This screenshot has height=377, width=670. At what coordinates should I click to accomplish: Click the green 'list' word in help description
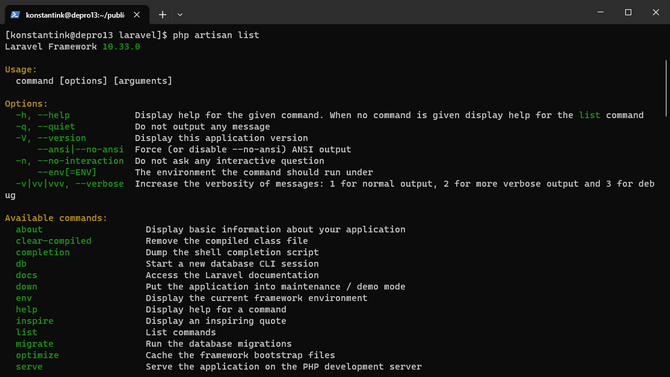589,115
